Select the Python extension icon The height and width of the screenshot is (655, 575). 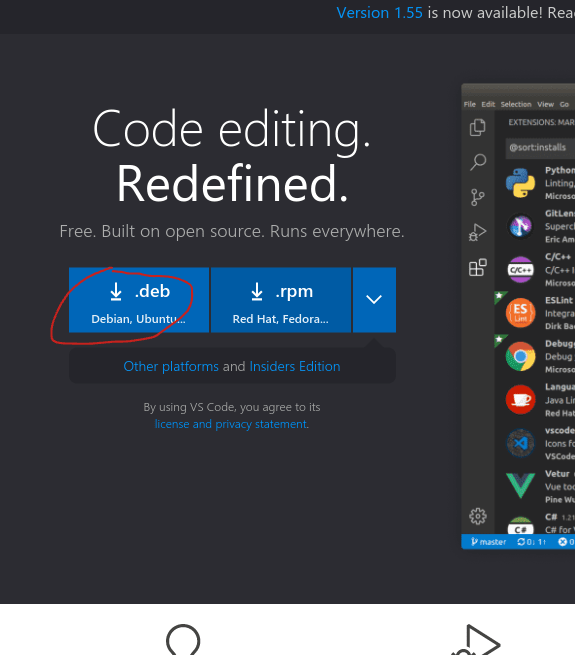(520, 183)
